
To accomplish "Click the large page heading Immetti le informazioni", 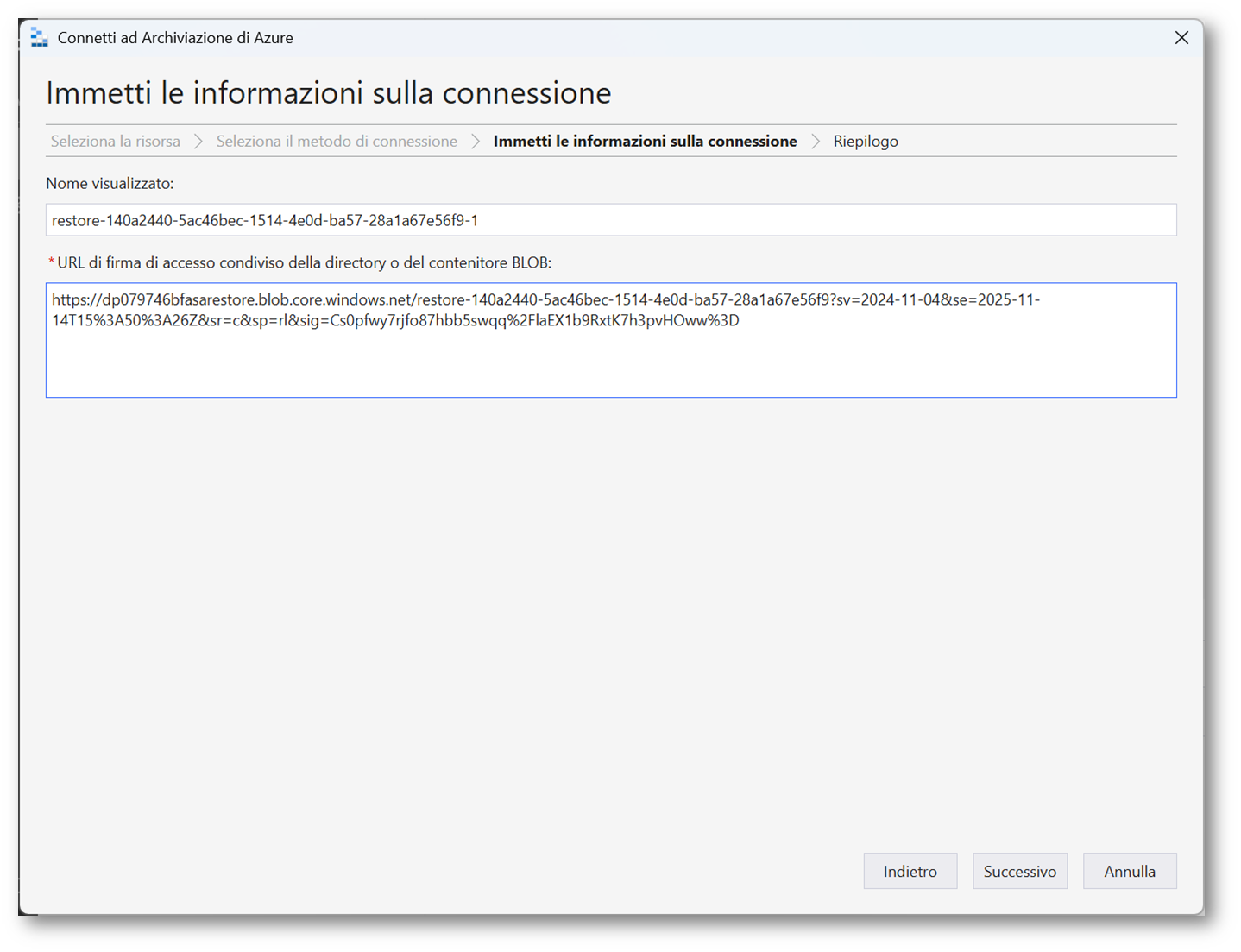I will (328, 92).
